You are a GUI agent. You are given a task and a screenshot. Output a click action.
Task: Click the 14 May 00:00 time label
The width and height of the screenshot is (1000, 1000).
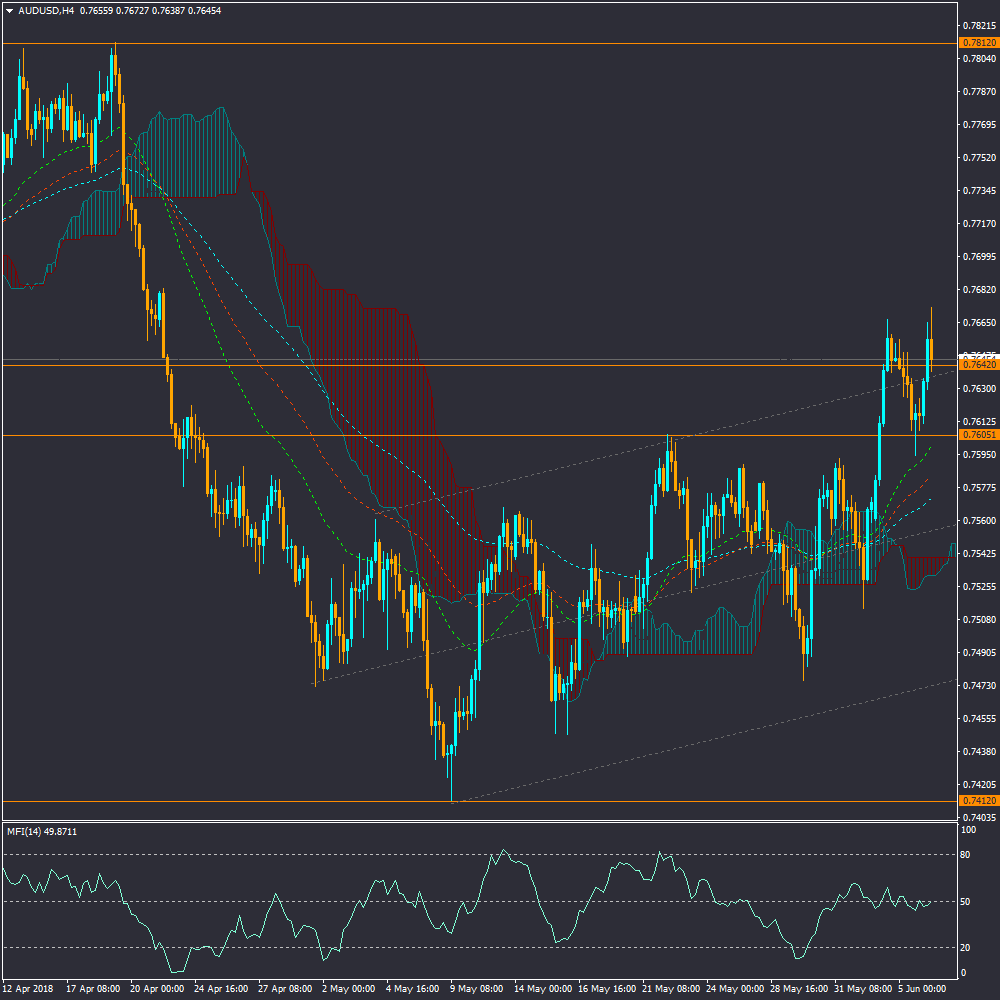click(541, 988)
